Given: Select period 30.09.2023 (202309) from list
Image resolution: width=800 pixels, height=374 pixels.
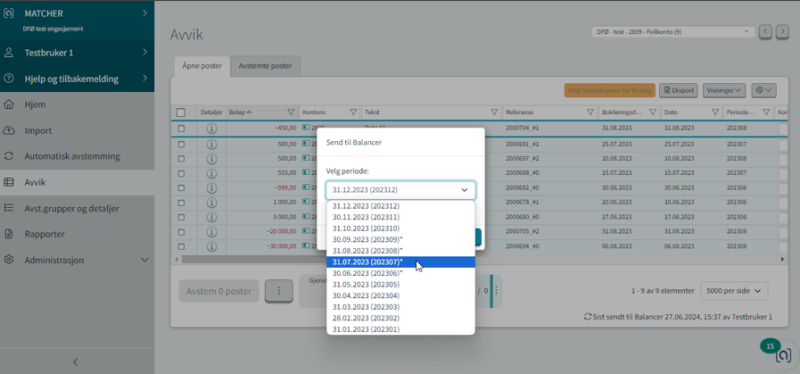Looking at the screenshot, I should [401, 240].
